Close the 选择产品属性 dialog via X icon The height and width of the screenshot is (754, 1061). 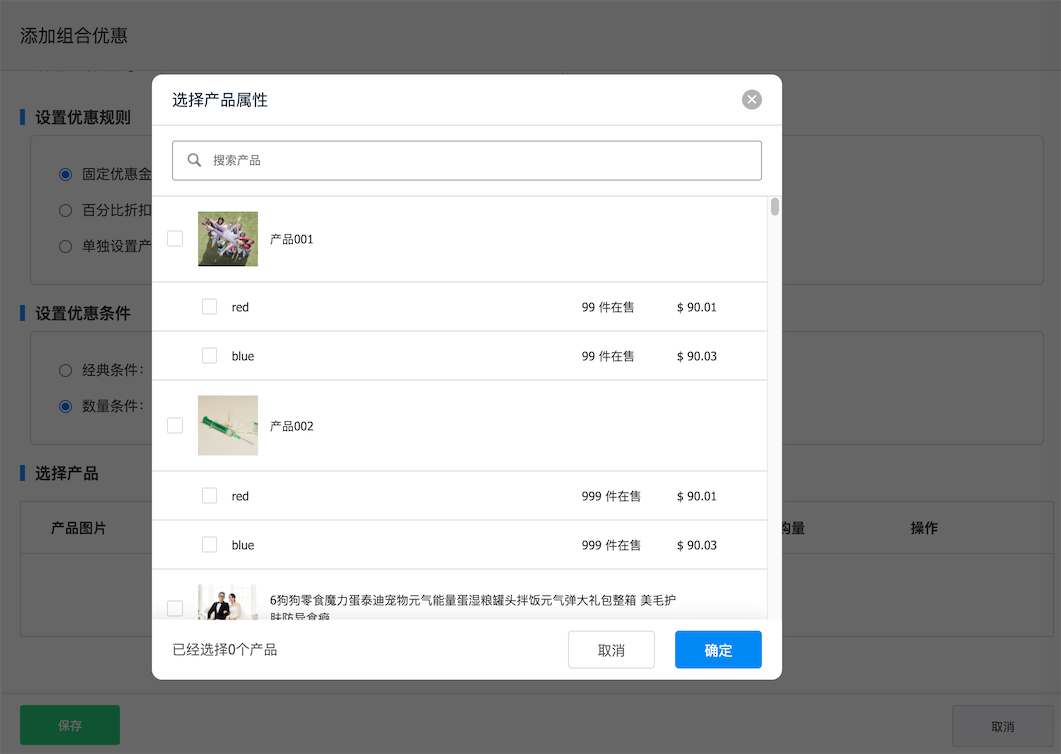tap(751, 99)
